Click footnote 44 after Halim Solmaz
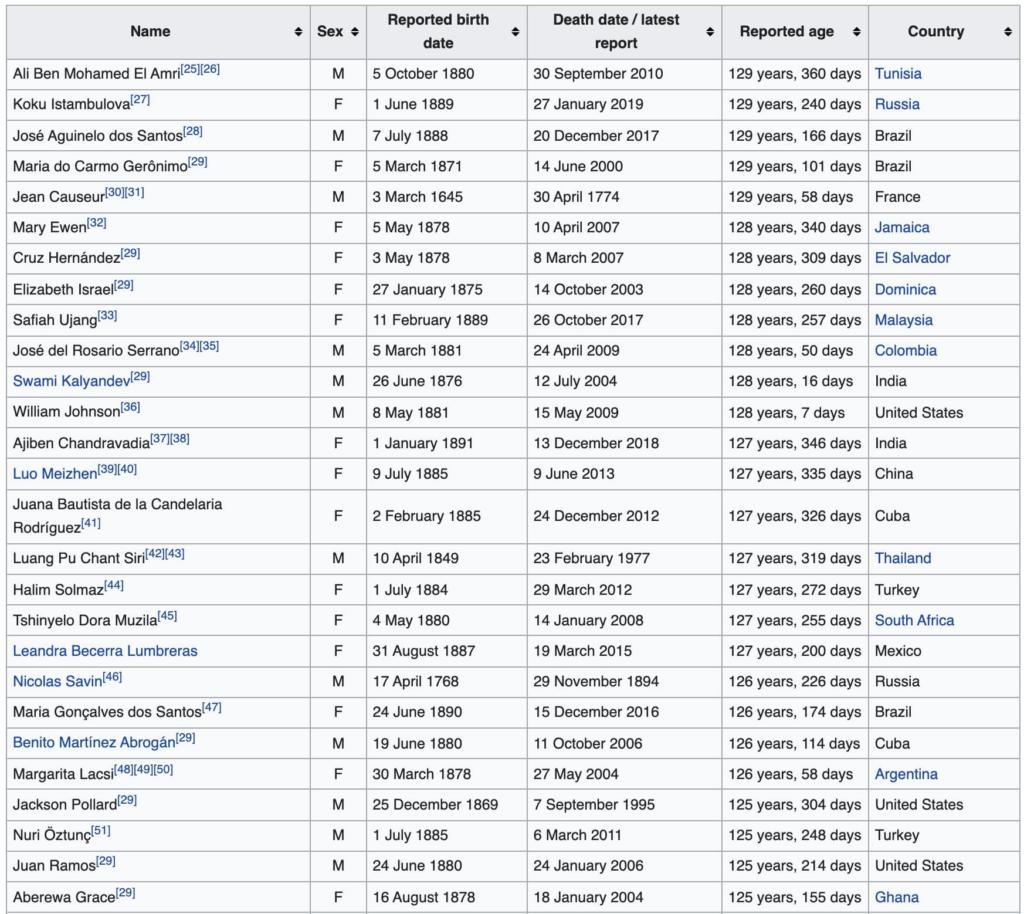This screenshot has height=914, width=1024. [114, 585]
